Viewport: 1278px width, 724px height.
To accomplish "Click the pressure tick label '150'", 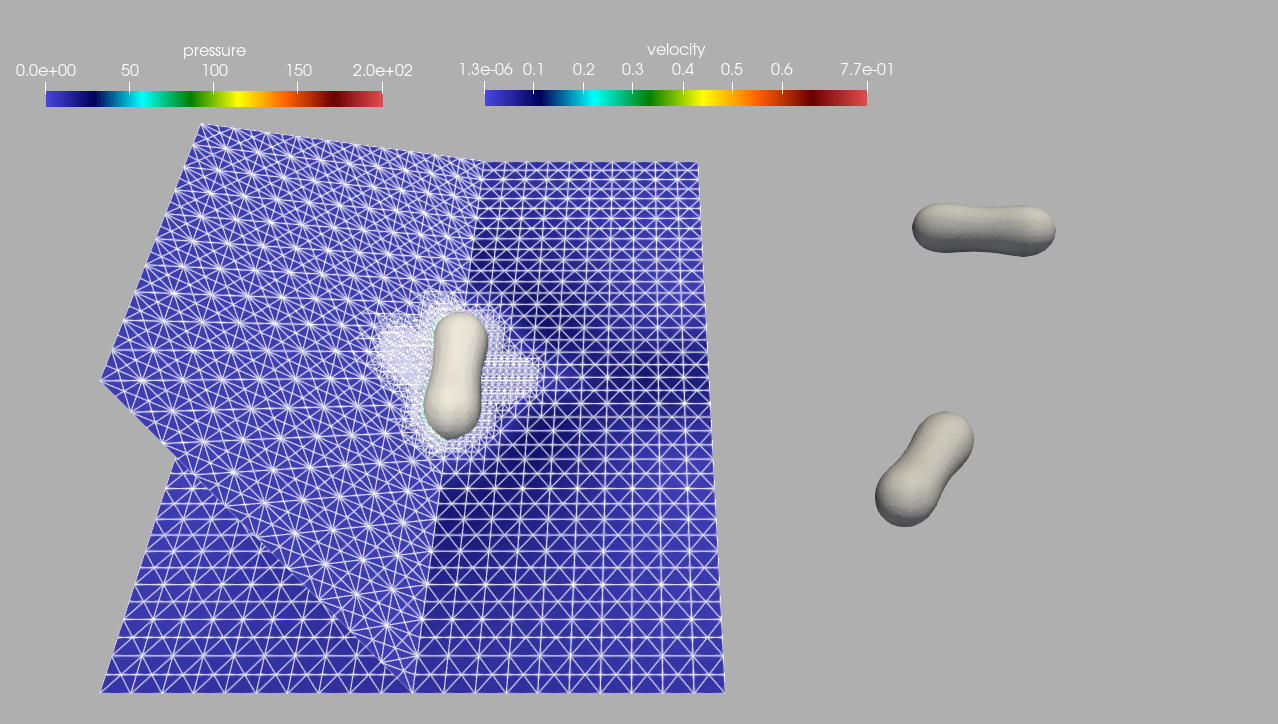I will [298, 71].
